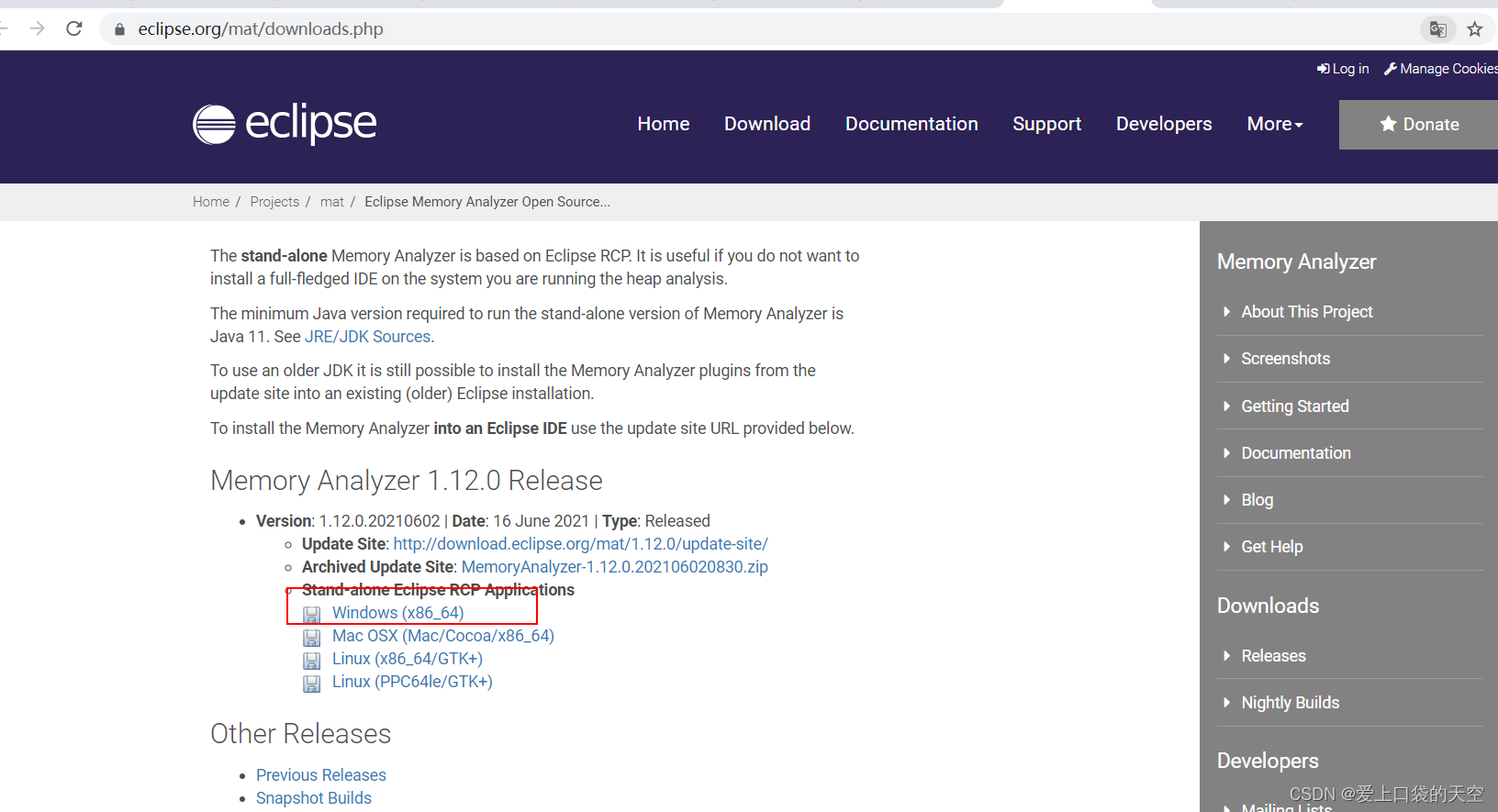1498x812 pixels.
Task: Open Manage Cookies link
Action: point(1440,69)
